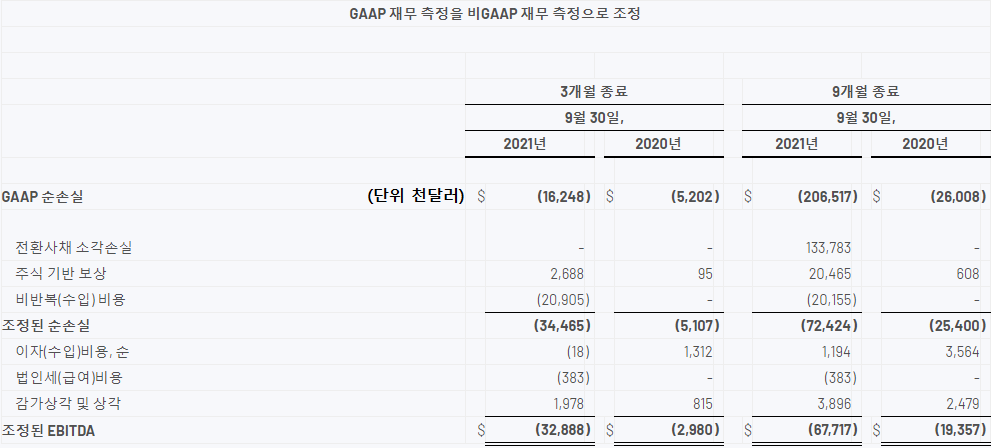Click the 법인세(급여)비용 row label
The width and height of the screenshot is (991, 448).
coord(69,378)
